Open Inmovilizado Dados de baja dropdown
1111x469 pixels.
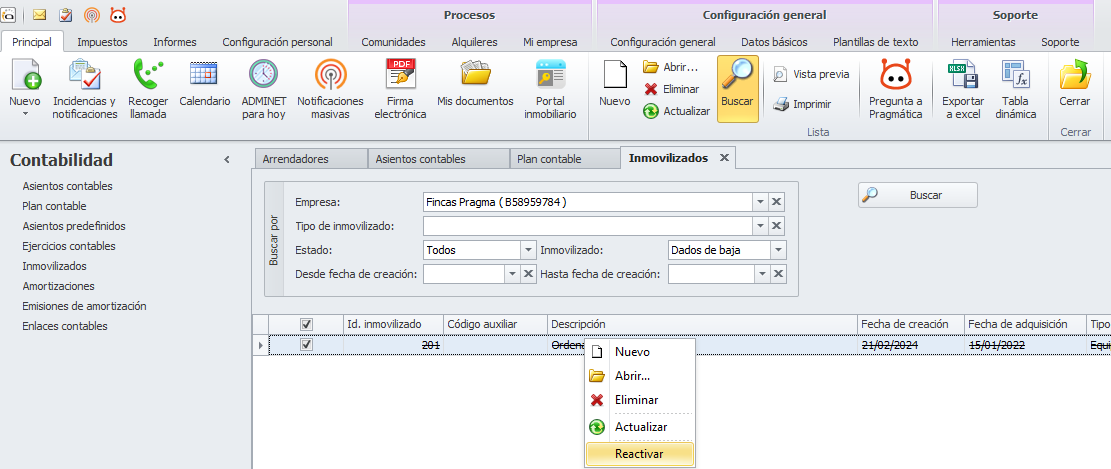[779, 250]
